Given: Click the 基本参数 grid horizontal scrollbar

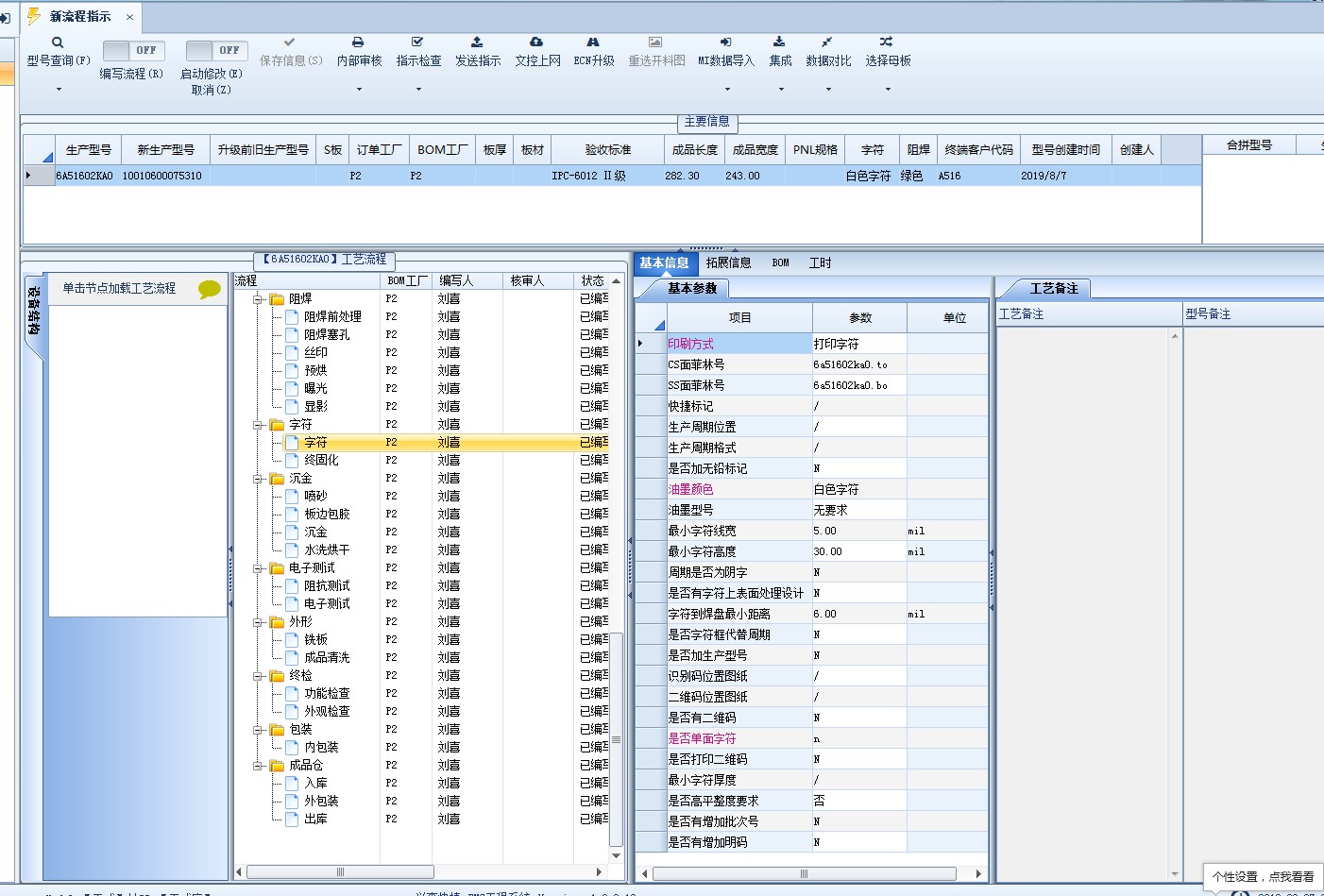Looking at the screenshot, I should point(804,874).
